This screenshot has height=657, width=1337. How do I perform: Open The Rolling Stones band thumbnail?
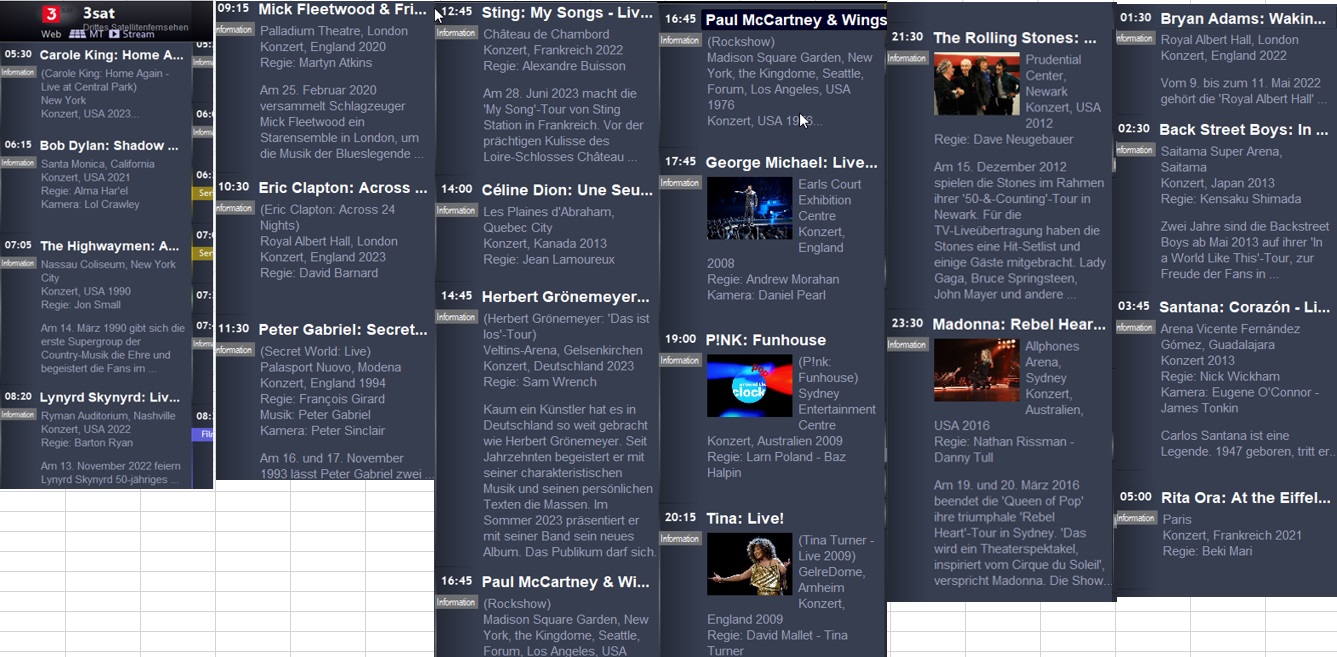tap(977, 84)
